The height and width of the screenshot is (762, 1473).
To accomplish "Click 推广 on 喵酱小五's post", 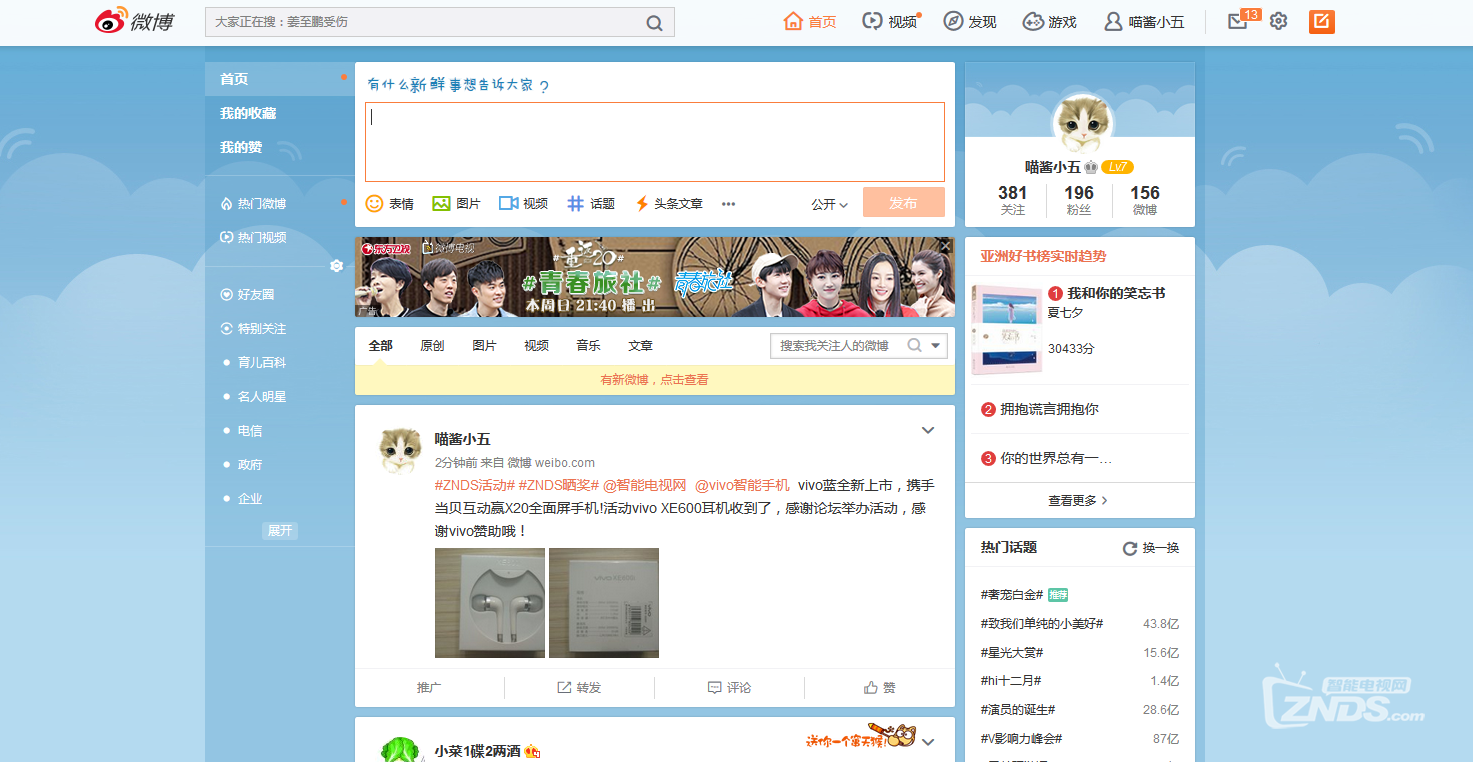I will click(429, 688).
